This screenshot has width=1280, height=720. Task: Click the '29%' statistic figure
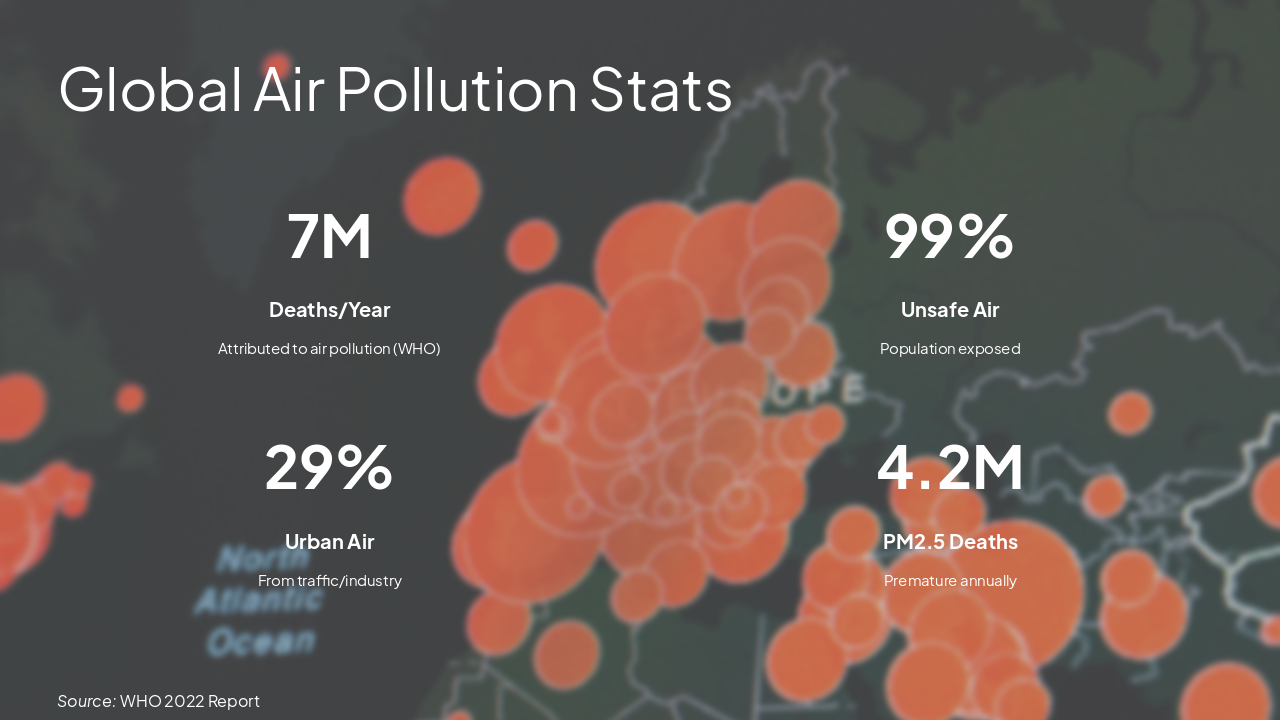point(329,468)
